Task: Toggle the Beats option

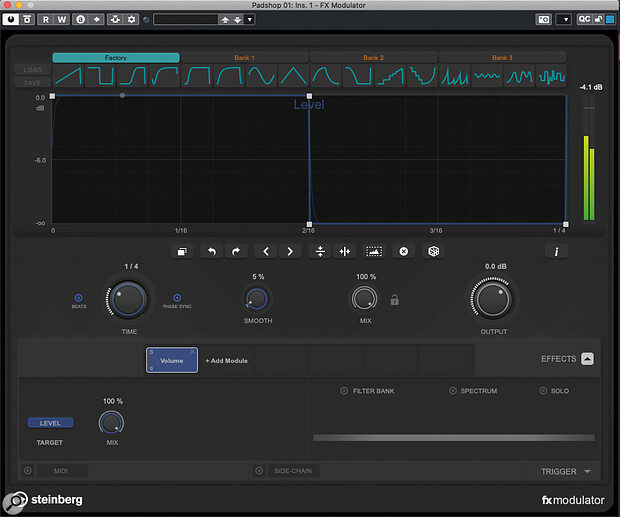Action: (x=79, y=298)
